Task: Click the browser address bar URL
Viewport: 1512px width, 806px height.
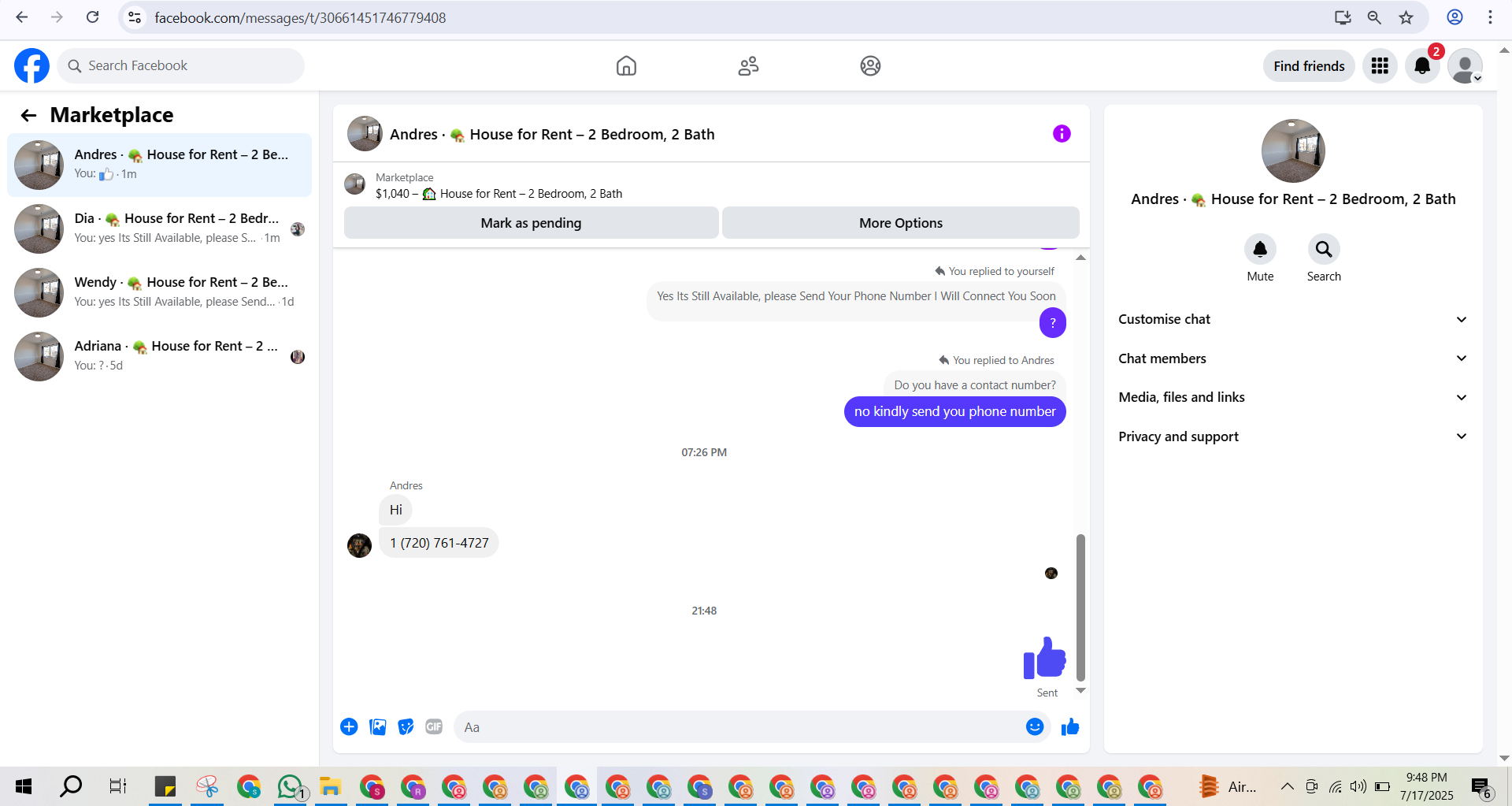Action: click(x=300, y=17)
